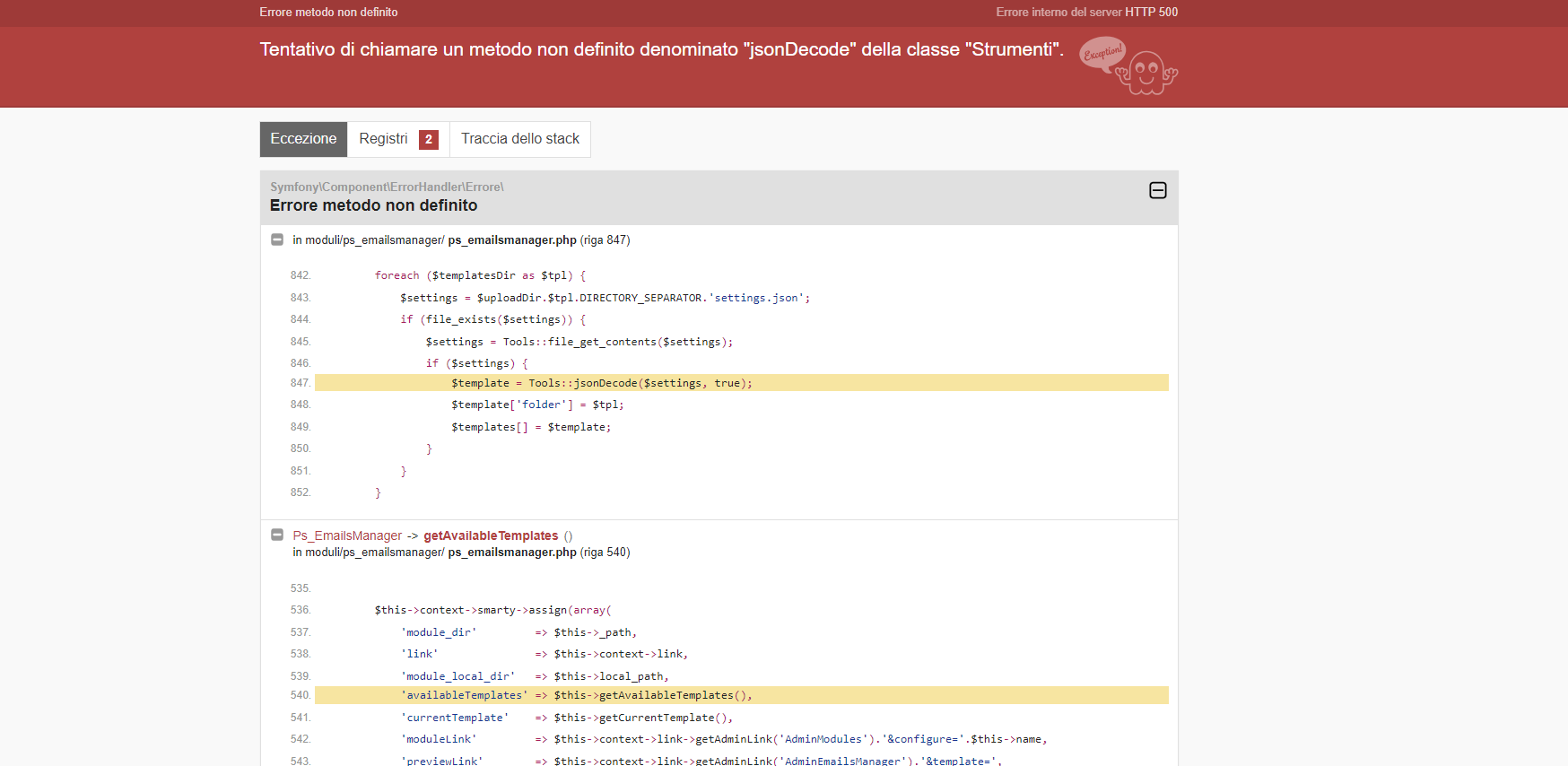Click the getAvailableTemplates method name
The image size is (1568, 766).
491,535
